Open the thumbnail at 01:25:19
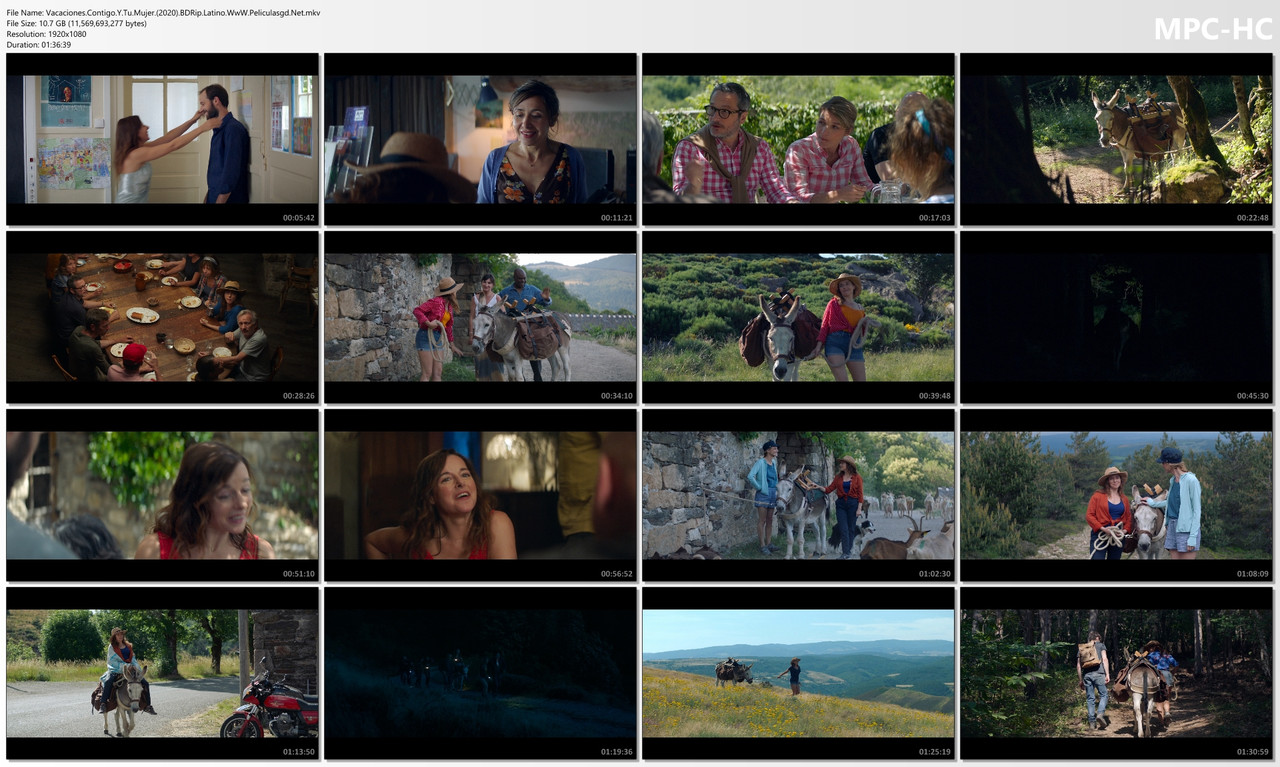The image size is (1280, 767). point(798,673)
